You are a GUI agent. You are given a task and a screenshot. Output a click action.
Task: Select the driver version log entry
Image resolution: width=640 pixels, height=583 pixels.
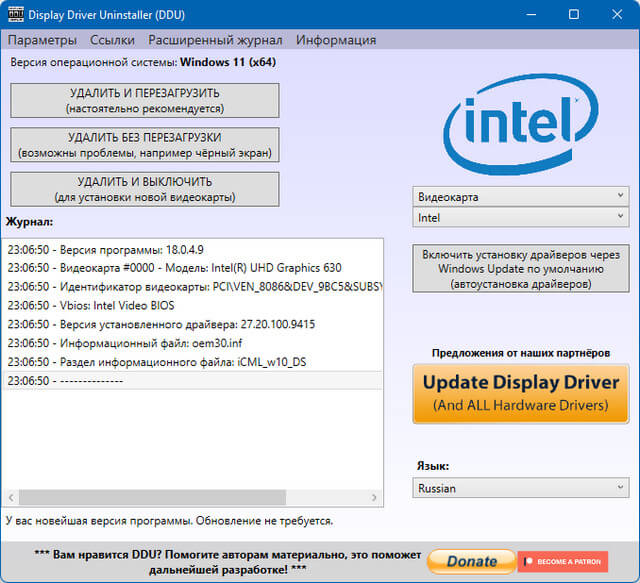(x=160, y=324)
